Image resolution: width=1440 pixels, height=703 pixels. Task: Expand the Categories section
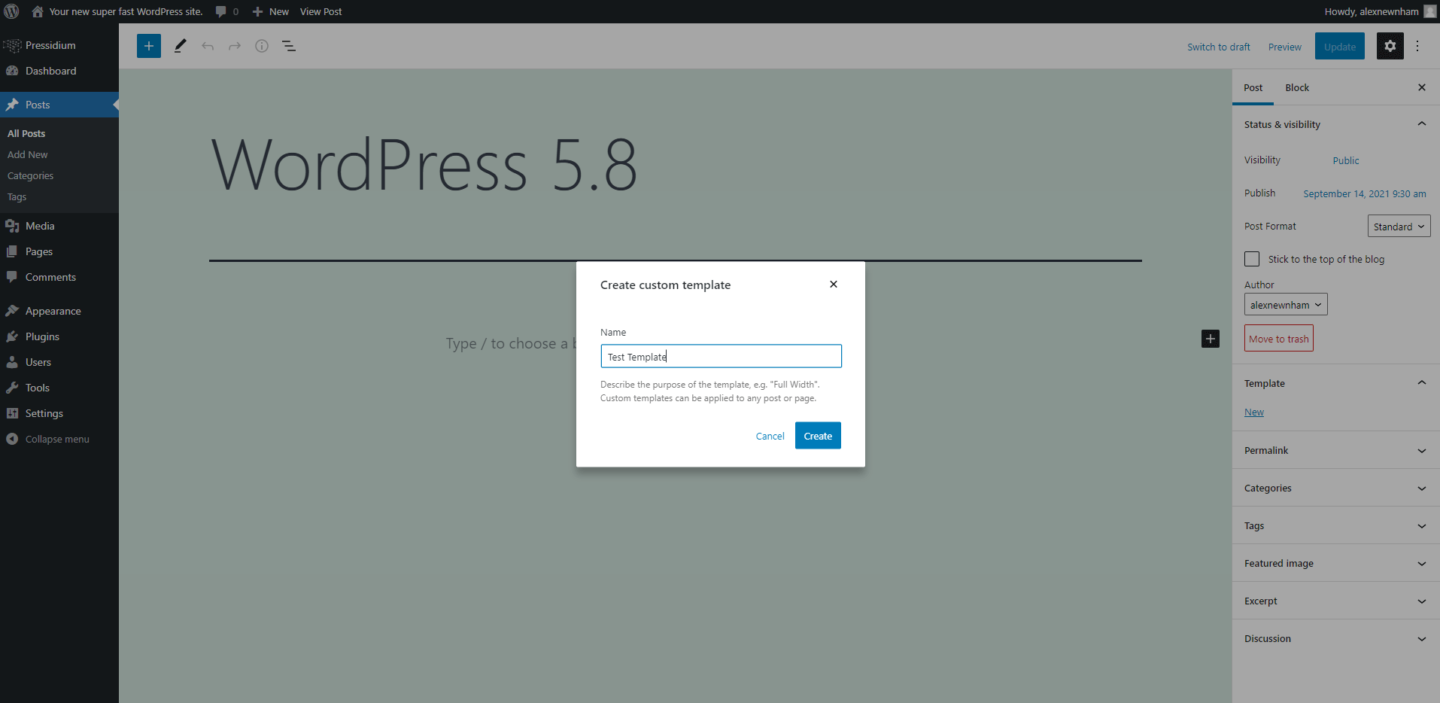click(1336, 488)
